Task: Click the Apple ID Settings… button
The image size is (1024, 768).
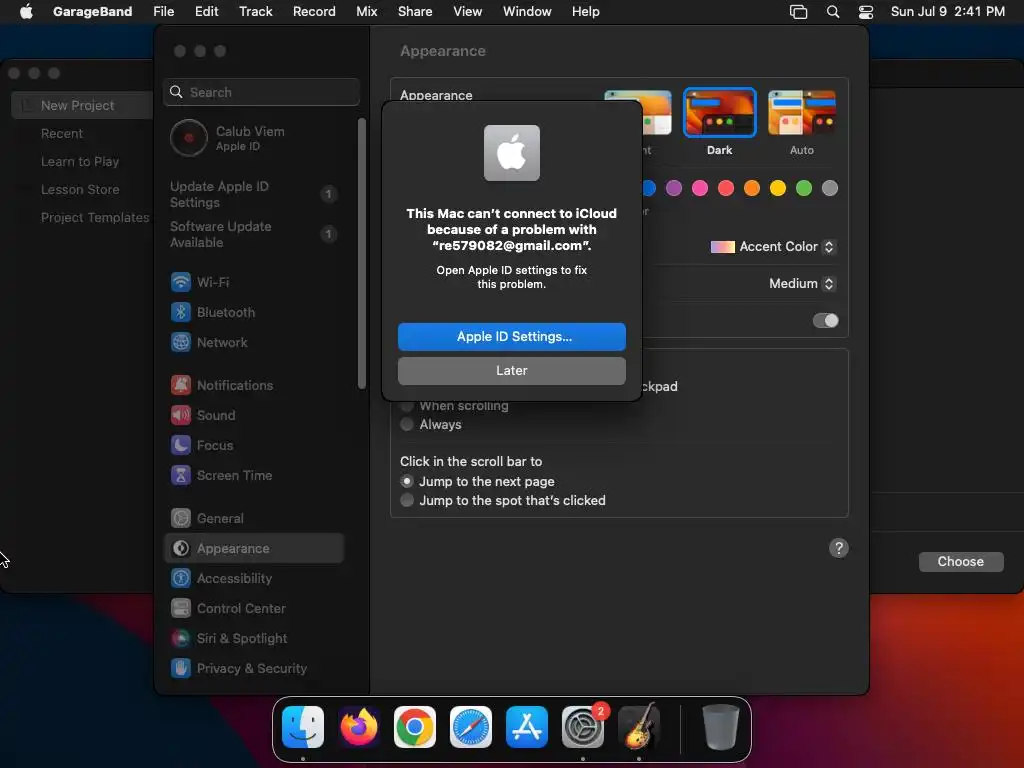Action: (x=511, y=336)
